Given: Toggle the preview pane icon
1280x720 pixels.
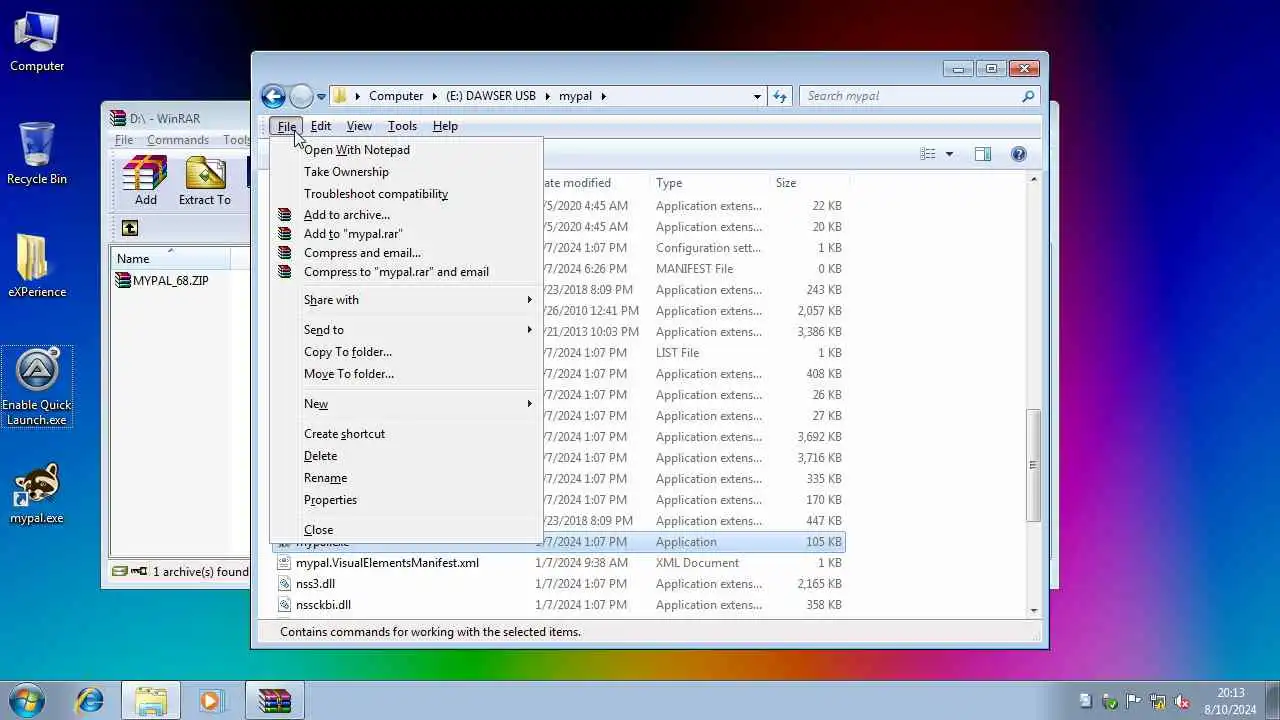Looking at the screenshot, I should [983, 154].
